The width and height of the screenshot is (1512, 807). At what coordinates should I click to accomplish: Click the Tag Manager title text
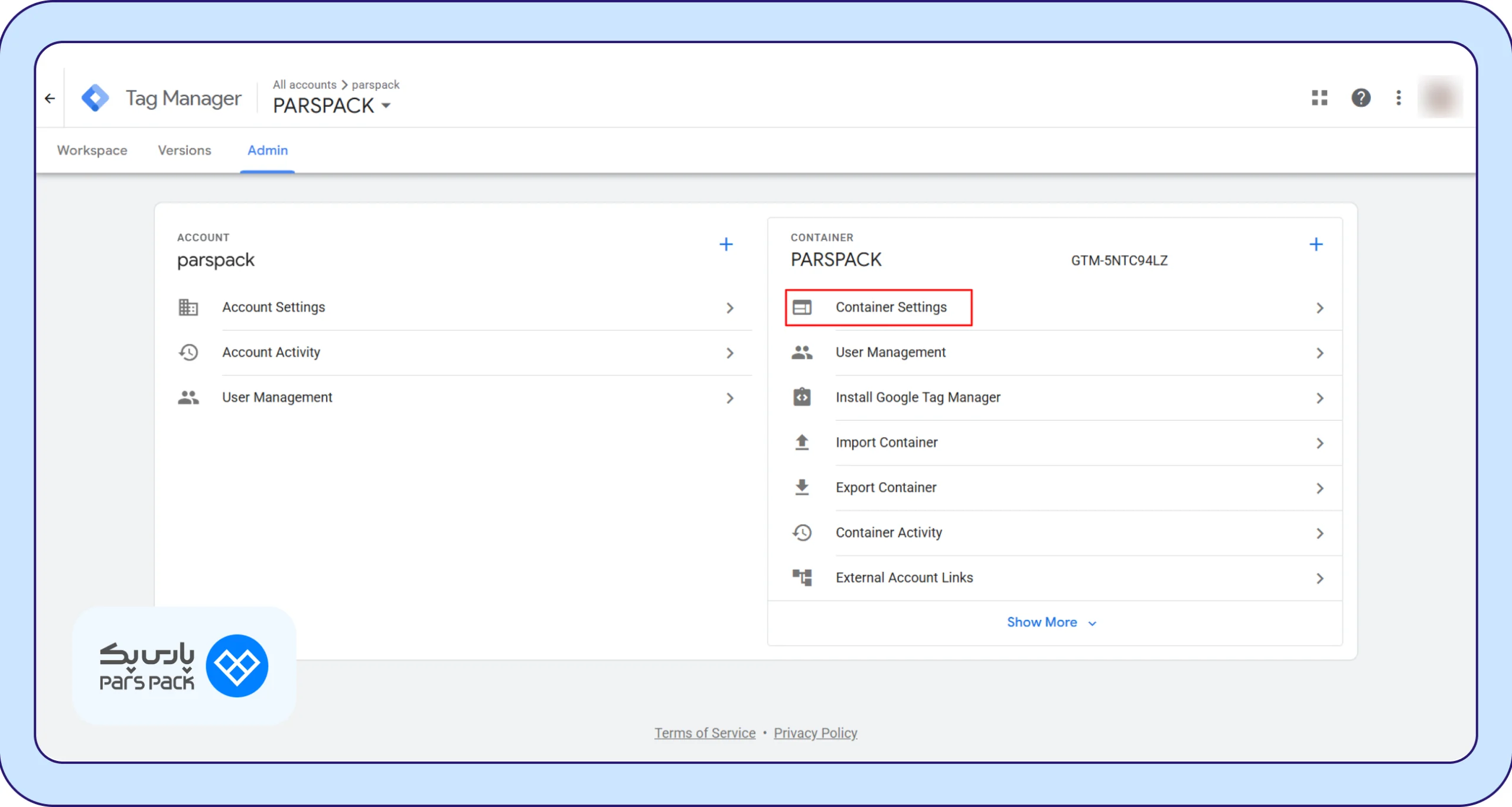(184, 99)
